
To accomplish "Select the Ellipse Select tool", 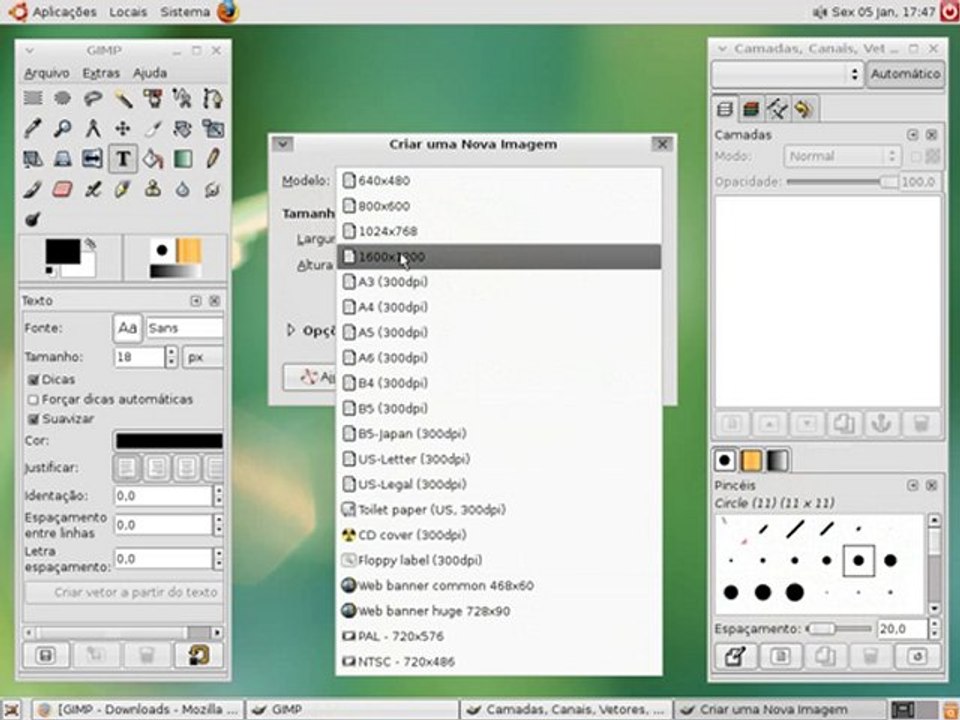I will coord(62,98).
